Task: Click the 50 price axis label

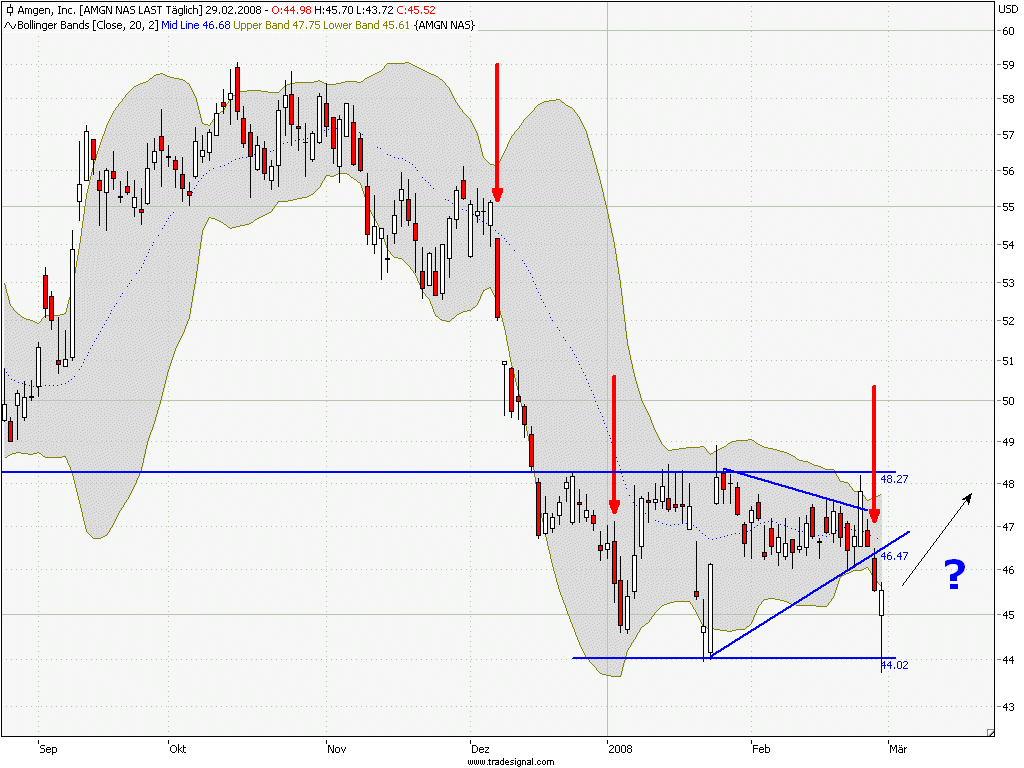Action: click(1008, 401)
